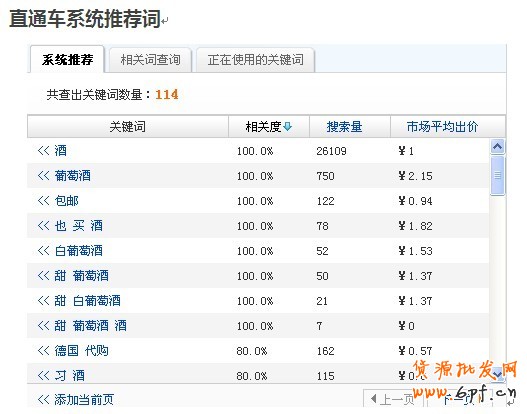
Task: Click keyword link 甜 葡萄酒
Action: [82, 276]
